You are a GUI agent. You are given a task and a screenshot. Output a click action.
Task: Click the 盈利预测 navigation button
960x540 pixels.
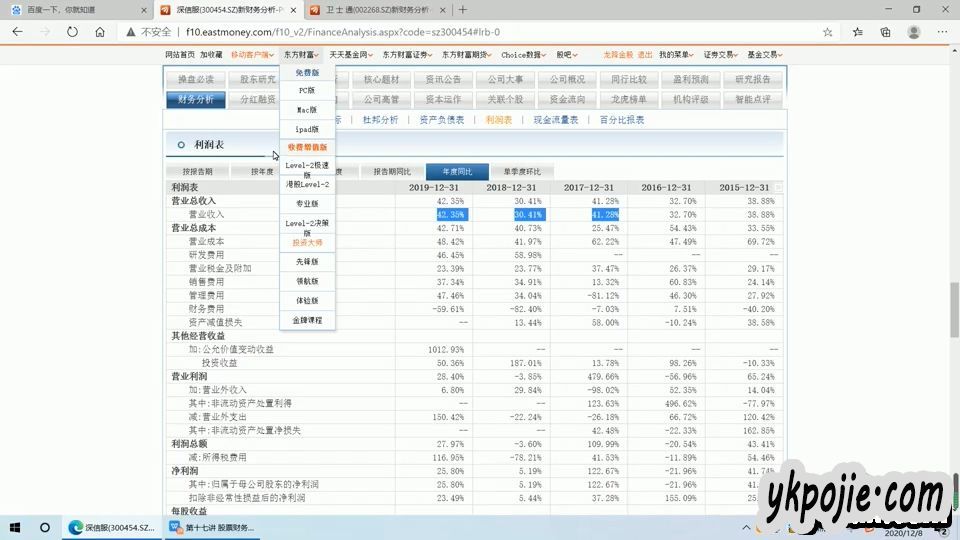[691, 79]
